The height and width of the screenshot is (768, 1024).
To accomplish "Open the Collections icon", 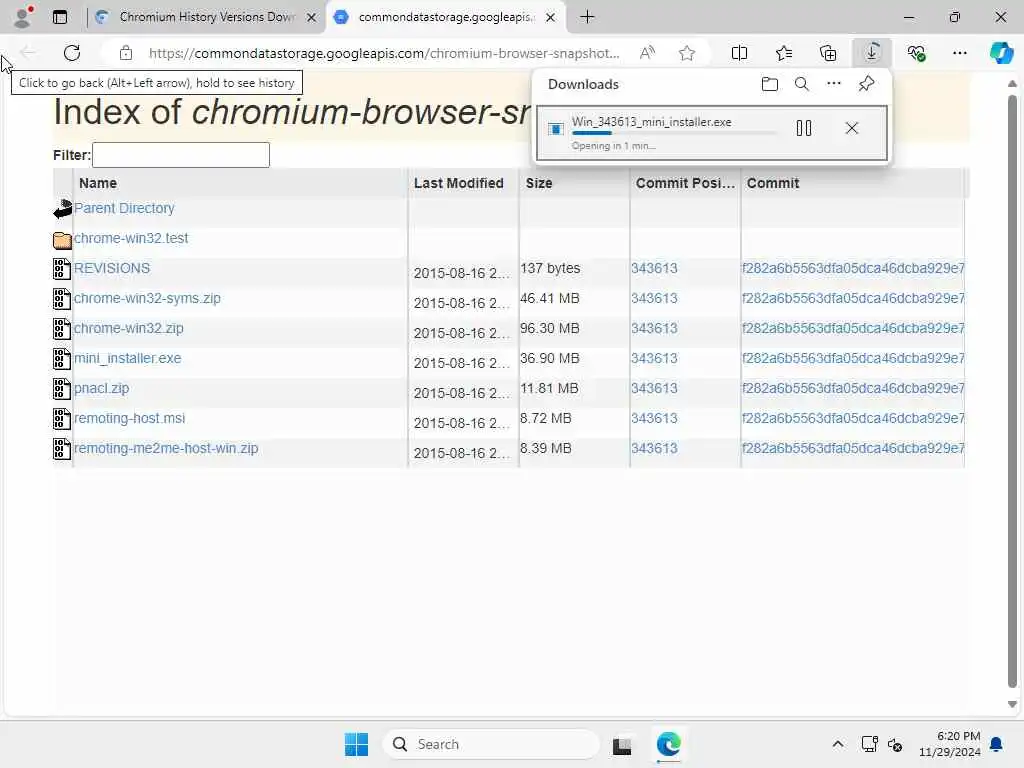I will point(827,53).
